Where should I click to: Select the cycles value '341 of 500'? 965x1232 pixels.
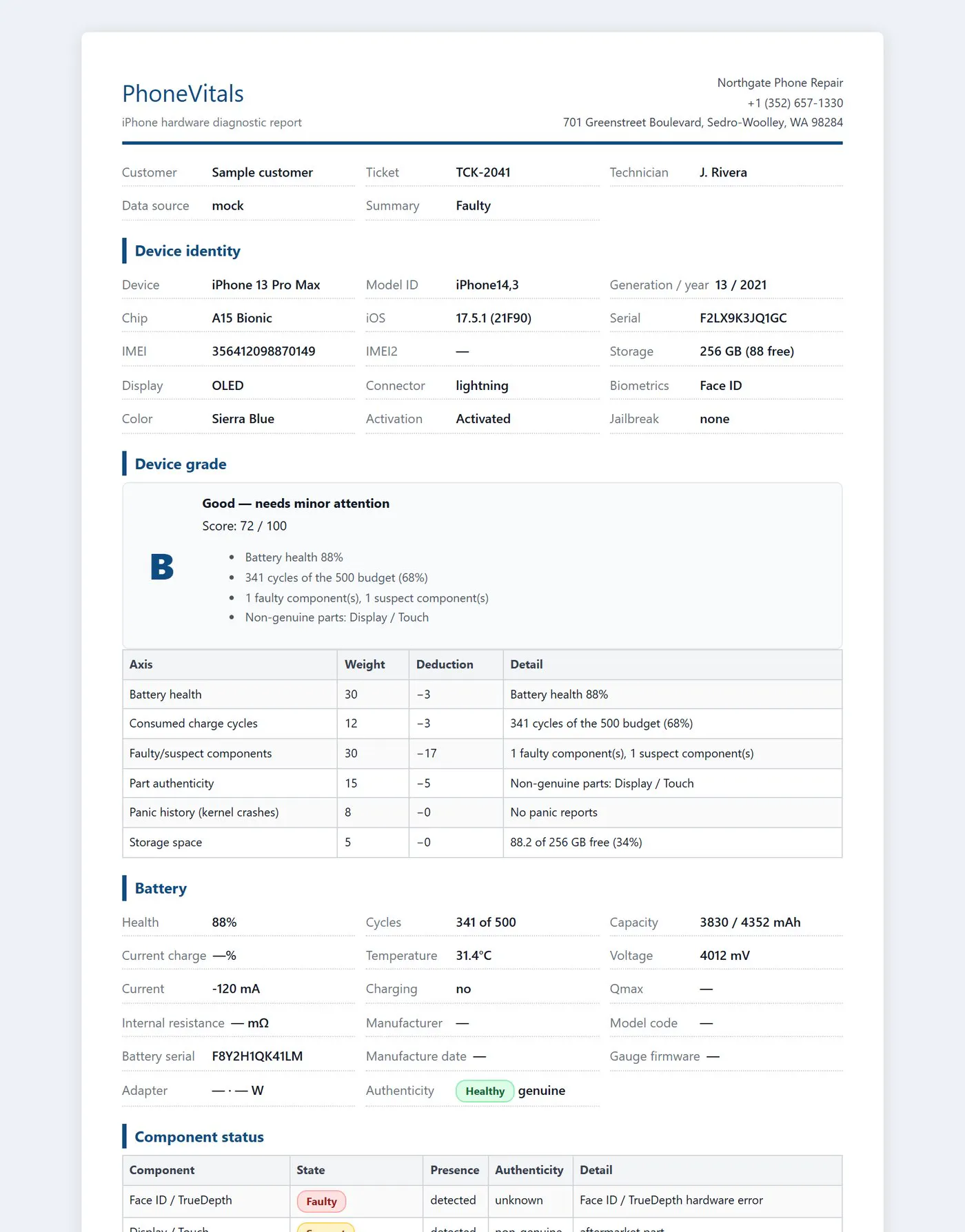pyautogui.click(x=485, y=922)
